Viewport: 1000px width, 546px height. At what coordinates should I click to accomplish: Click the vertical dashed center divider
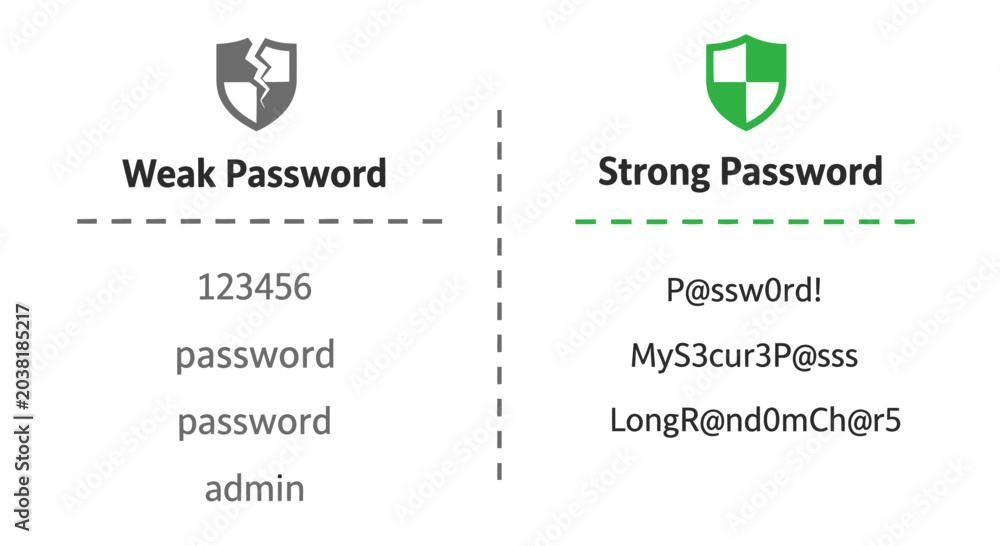(499, 295)
